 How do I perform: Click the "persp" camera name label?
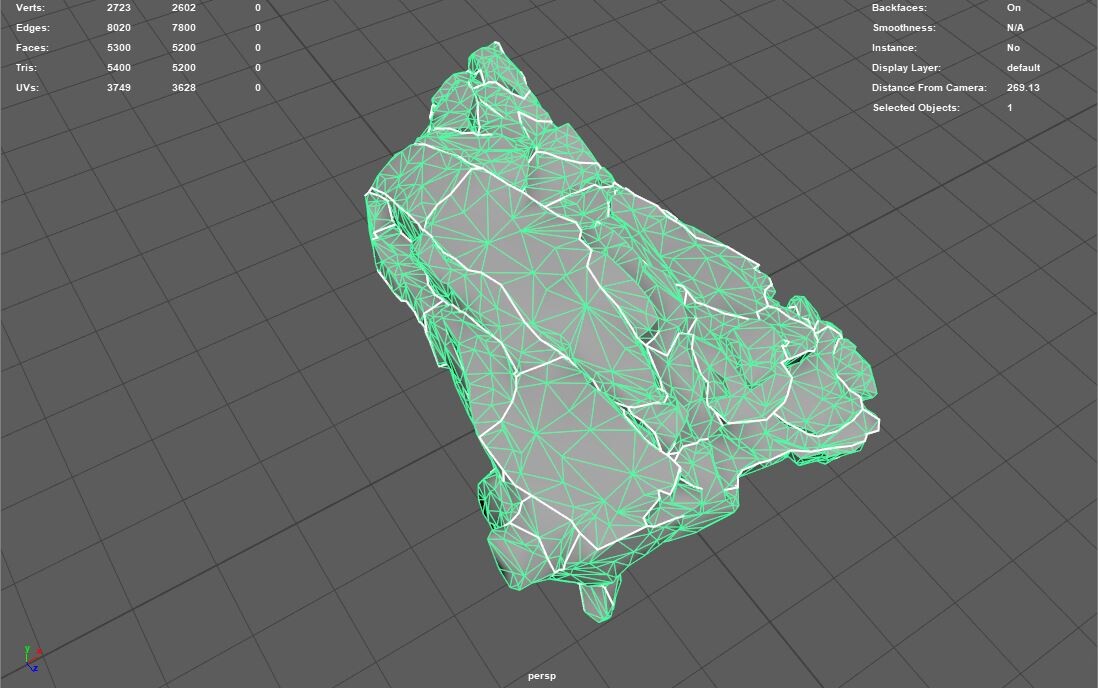(x=541, y=676)
